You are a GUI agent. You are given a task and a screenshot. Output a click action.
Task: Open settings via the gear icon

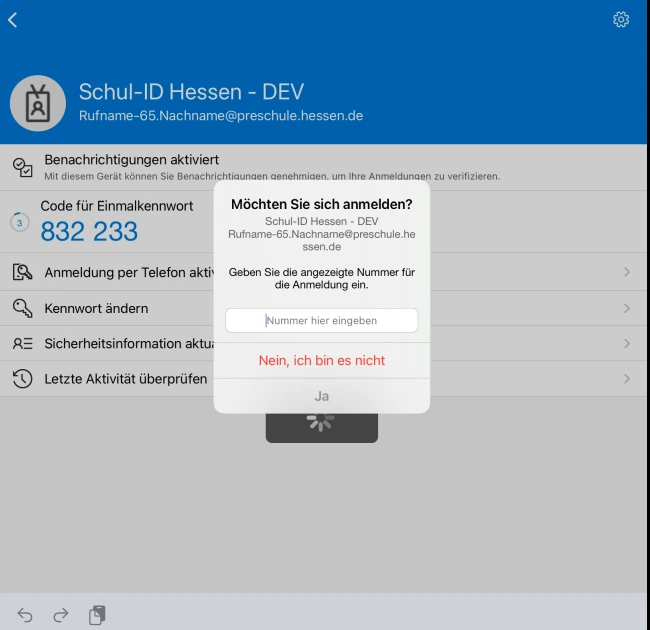click(x=621, y=19)
